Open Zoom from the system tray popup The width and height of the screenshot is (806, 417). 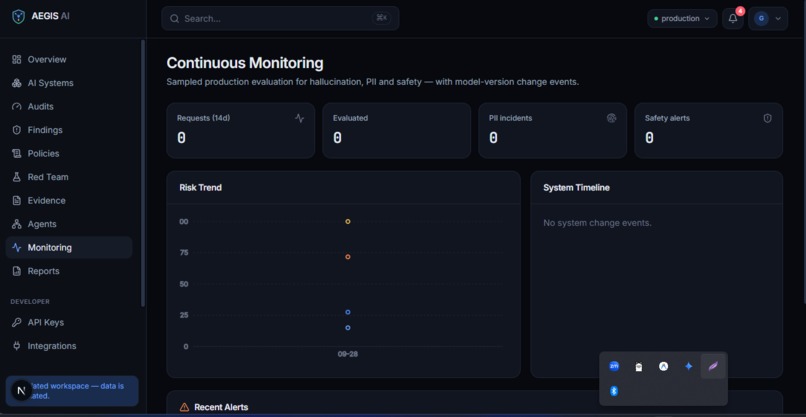614,366
